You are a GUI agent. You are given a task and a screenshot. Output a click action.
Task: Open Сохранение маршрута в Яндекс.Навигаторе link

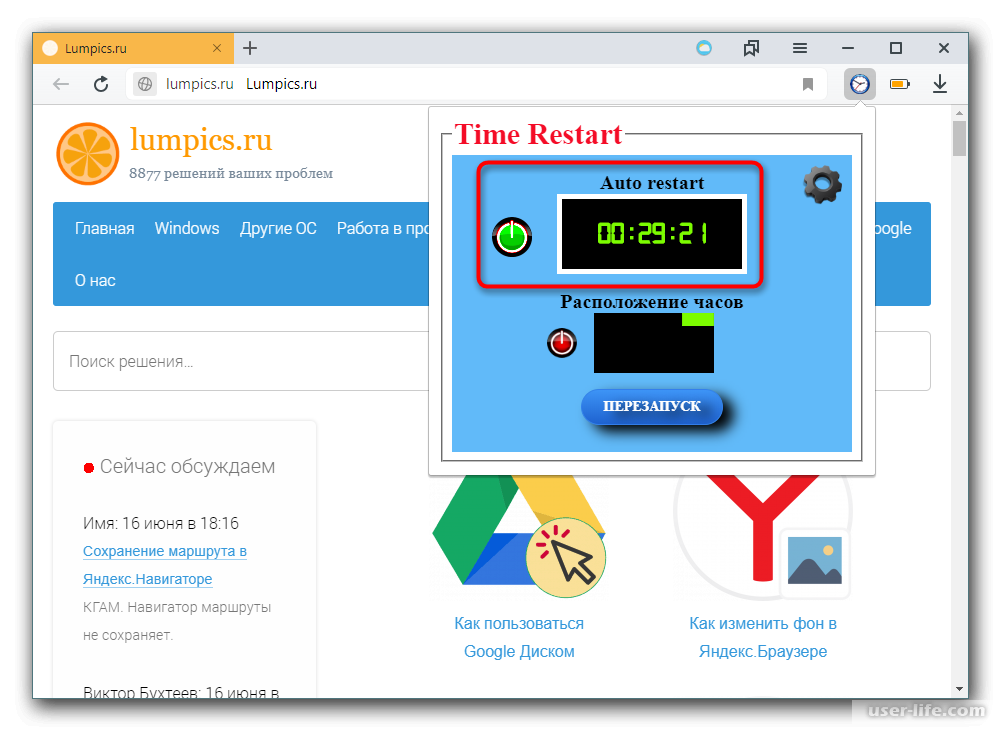coord(165,565)
